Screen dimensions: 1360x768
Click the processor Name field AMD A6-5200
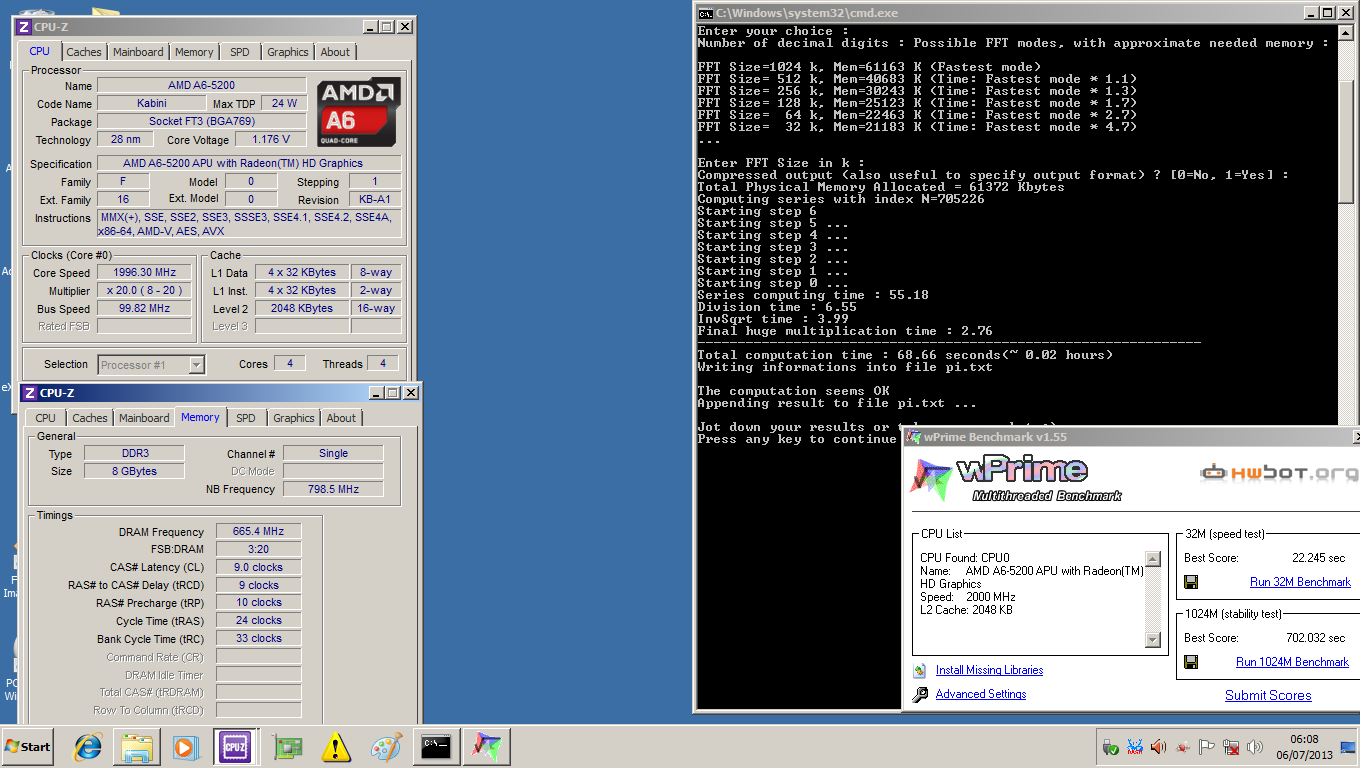(201, 85)
